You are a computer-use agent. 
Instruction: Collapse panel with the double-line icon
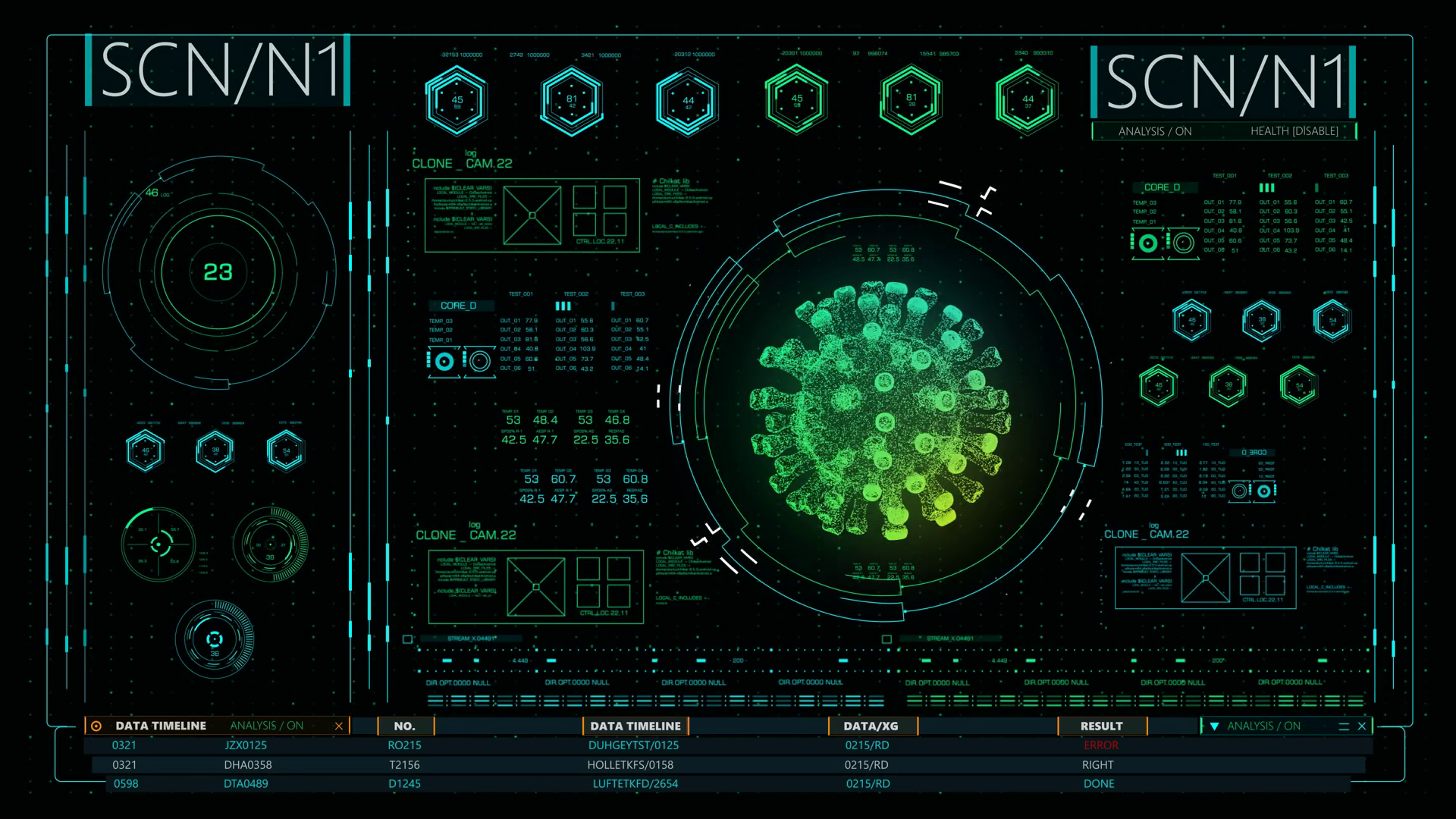[1344, 726]
